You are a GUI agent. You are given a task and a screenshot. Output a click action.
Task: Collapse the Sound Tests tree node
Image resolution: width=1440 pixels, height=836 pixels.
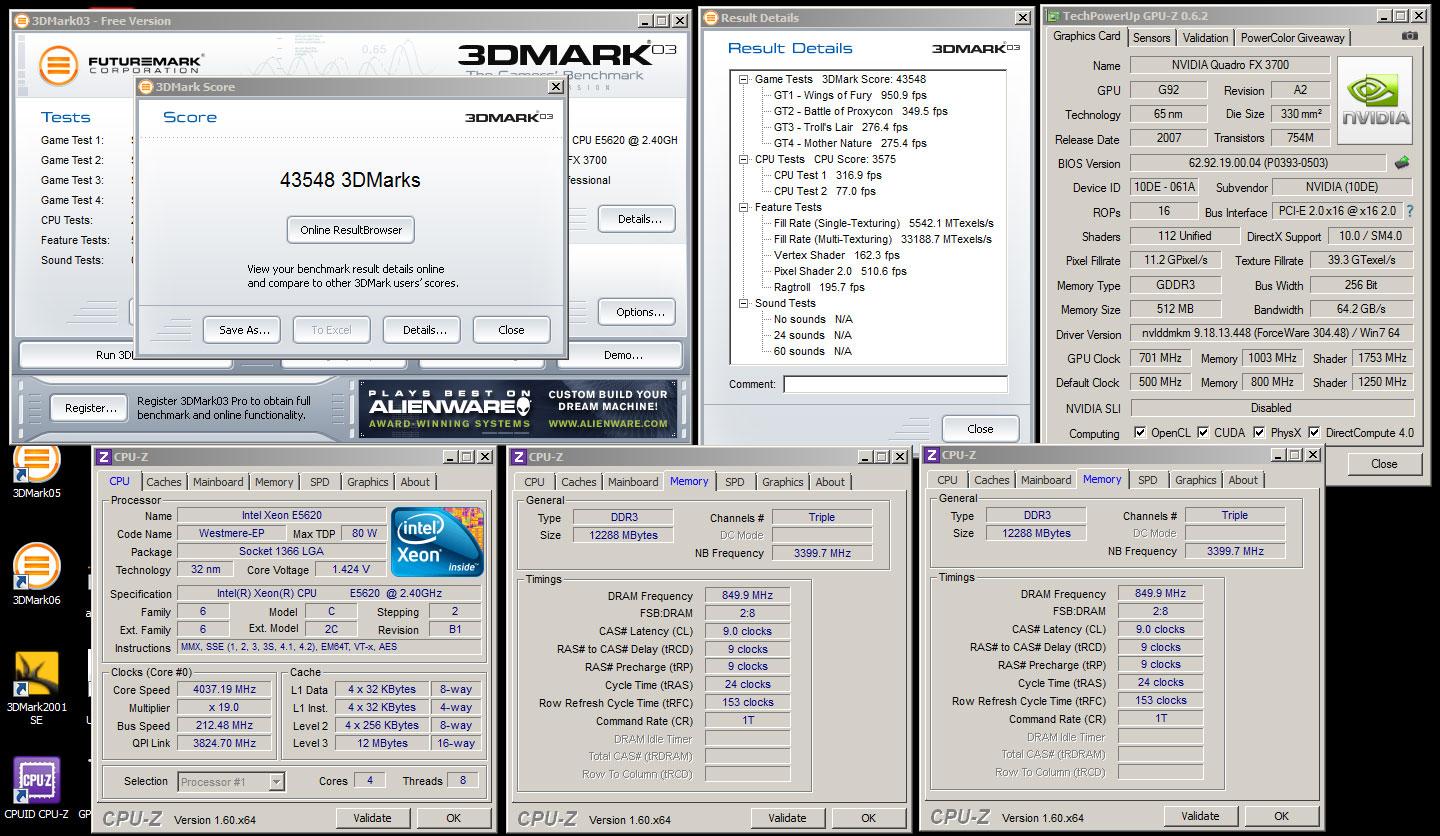coord(744,303)
